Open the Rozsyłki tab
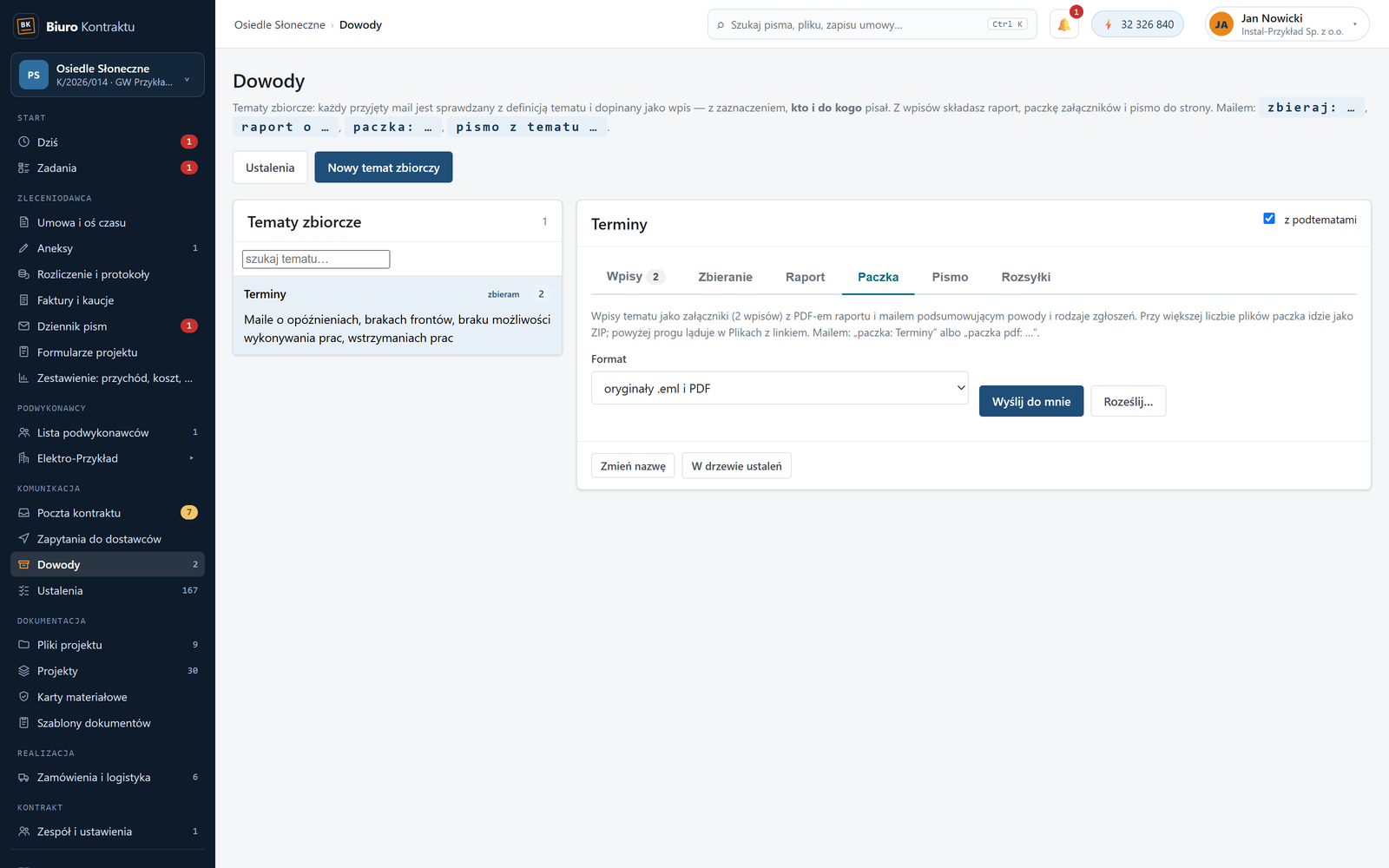 [x=1025, y=277]
